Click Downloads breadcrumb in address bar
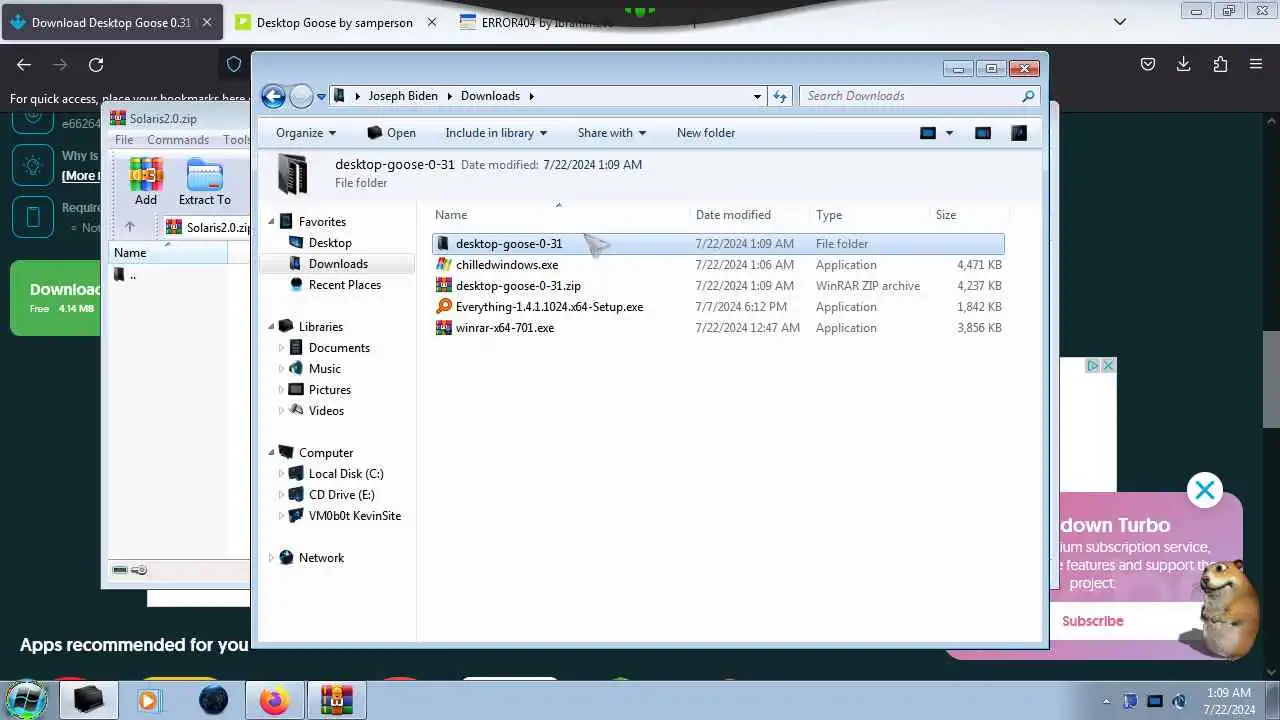This screenshot has width=1280, height=720. [490, 96]
